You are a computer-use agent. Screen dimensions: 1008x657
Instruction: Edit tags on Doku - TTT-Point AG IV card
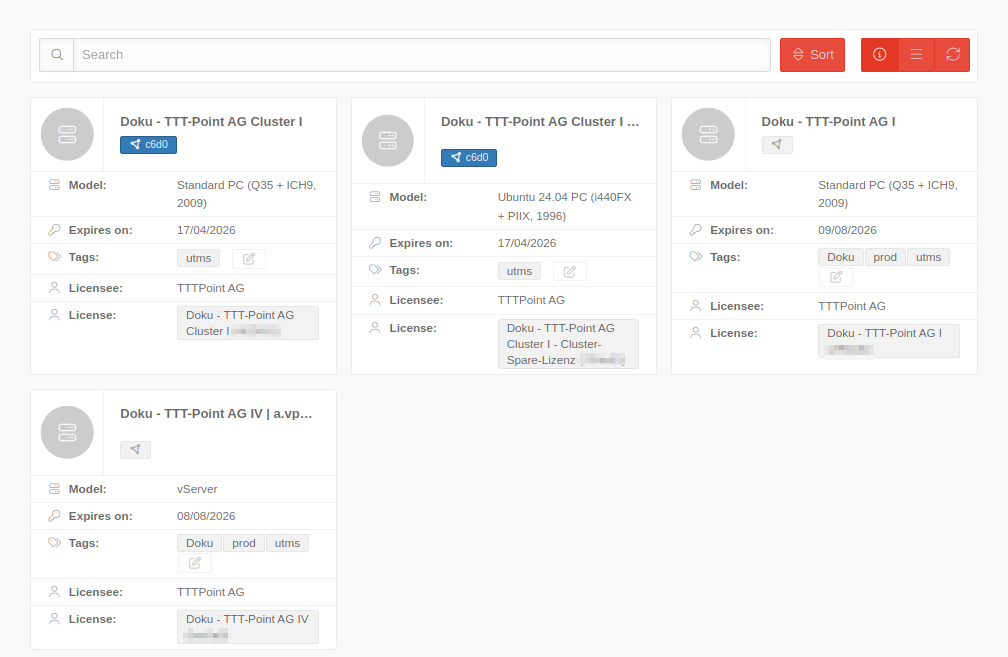point(195,563)
